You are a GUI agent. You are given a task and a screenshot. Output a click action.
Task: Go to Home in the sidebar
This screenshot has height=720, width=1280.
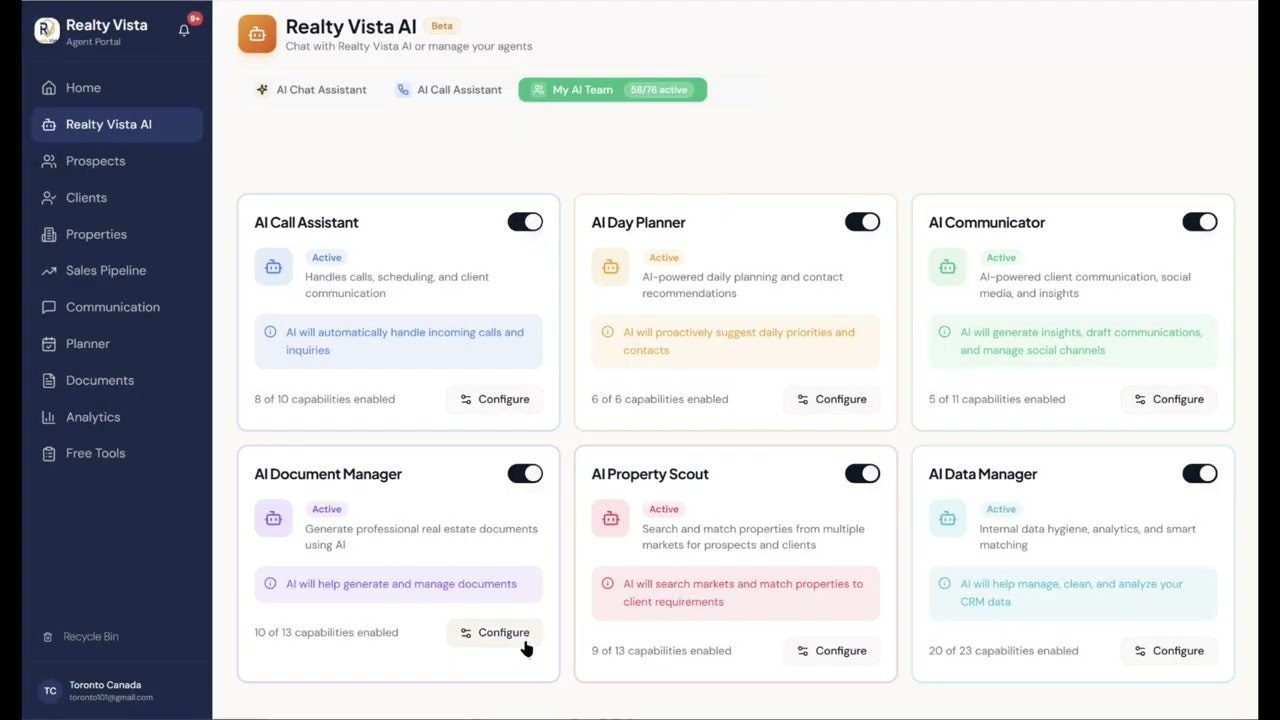[117, 88]
